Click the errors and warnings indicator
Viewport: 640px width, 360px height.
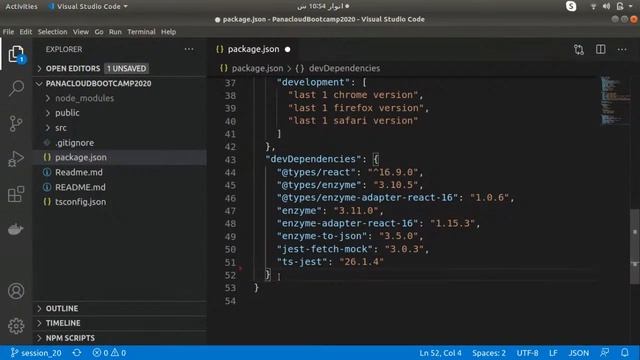(x=109, y=353)
